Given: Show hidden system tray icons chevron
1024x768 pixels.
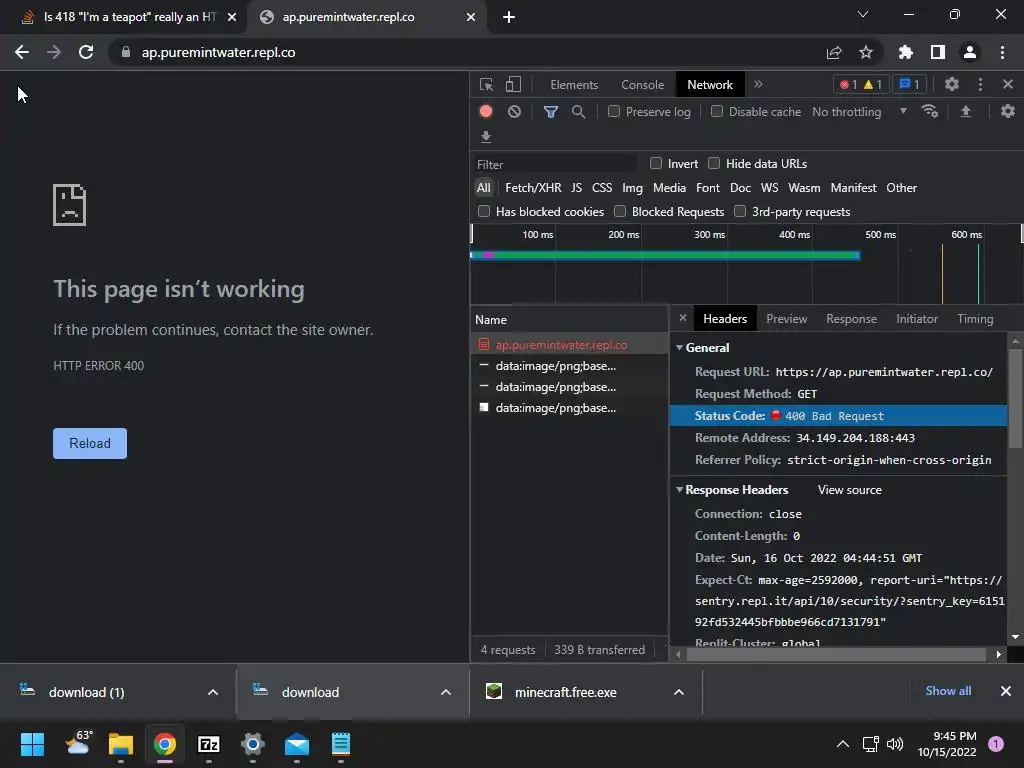Looking at the screenshot, I should coord(842,744).
